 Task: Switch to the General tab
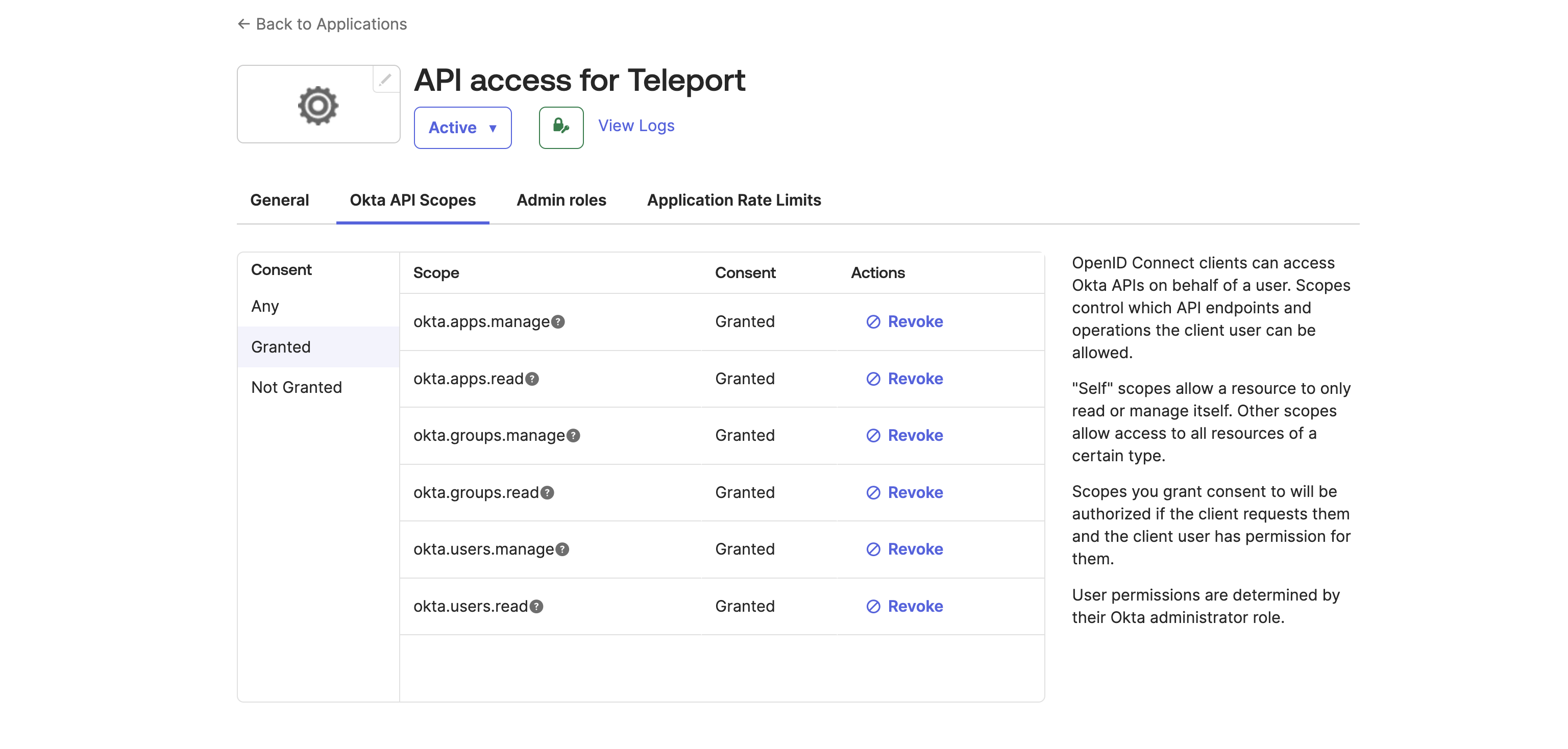279,199
